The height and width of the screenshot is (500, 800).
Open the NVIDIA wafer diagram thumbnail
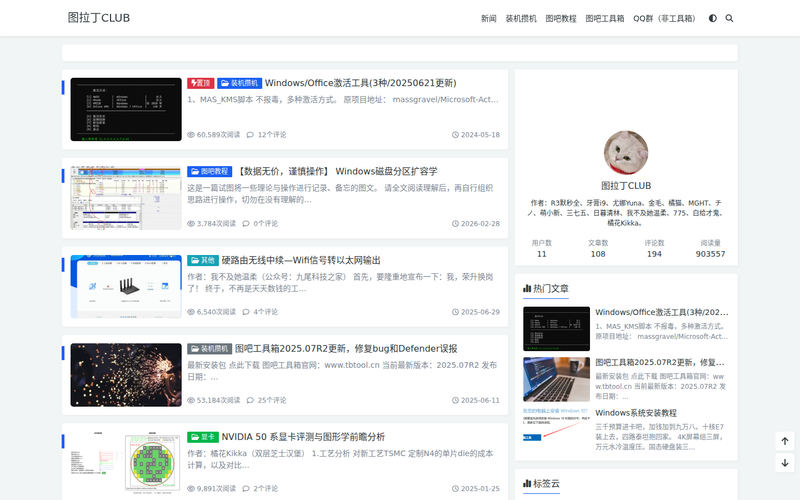coord(126,463)
